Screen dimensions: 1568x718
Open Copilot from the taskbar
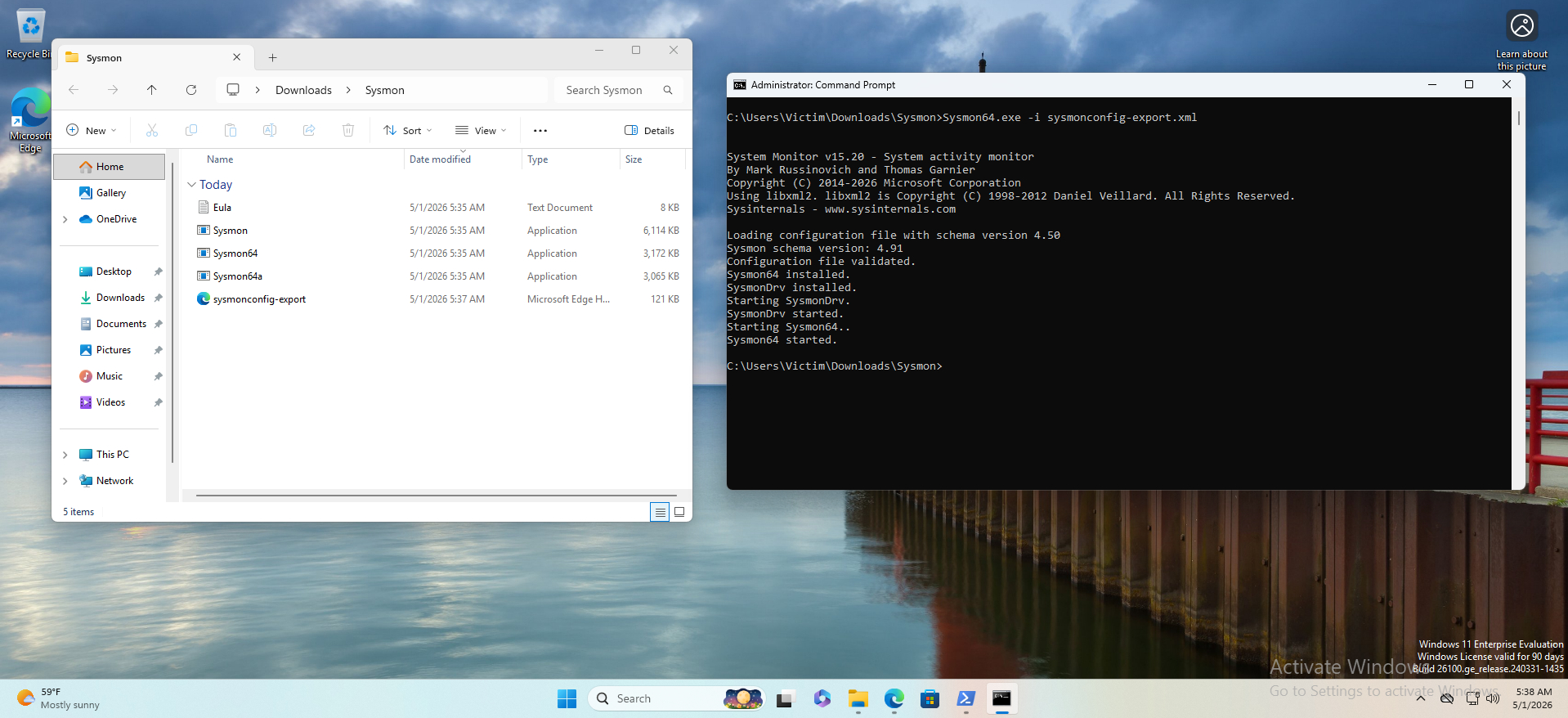(x=822, y=698)
